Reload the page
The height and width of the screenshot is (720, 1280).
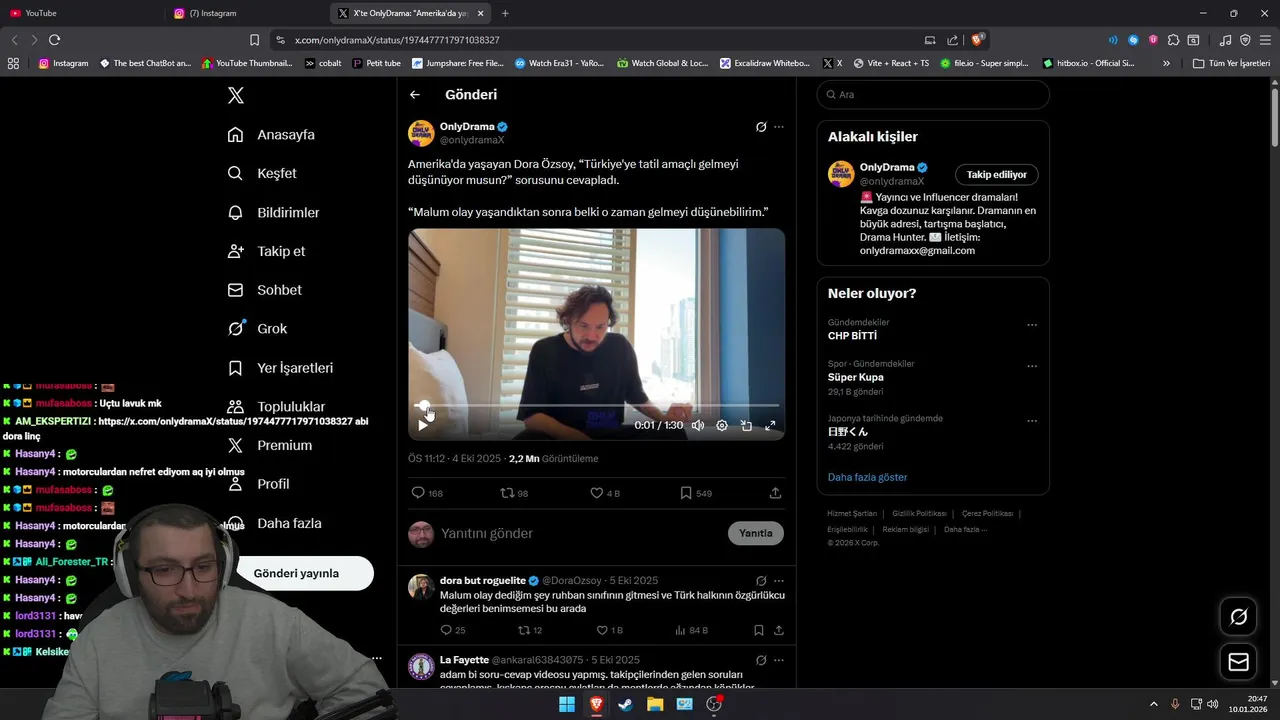[55, 40]
